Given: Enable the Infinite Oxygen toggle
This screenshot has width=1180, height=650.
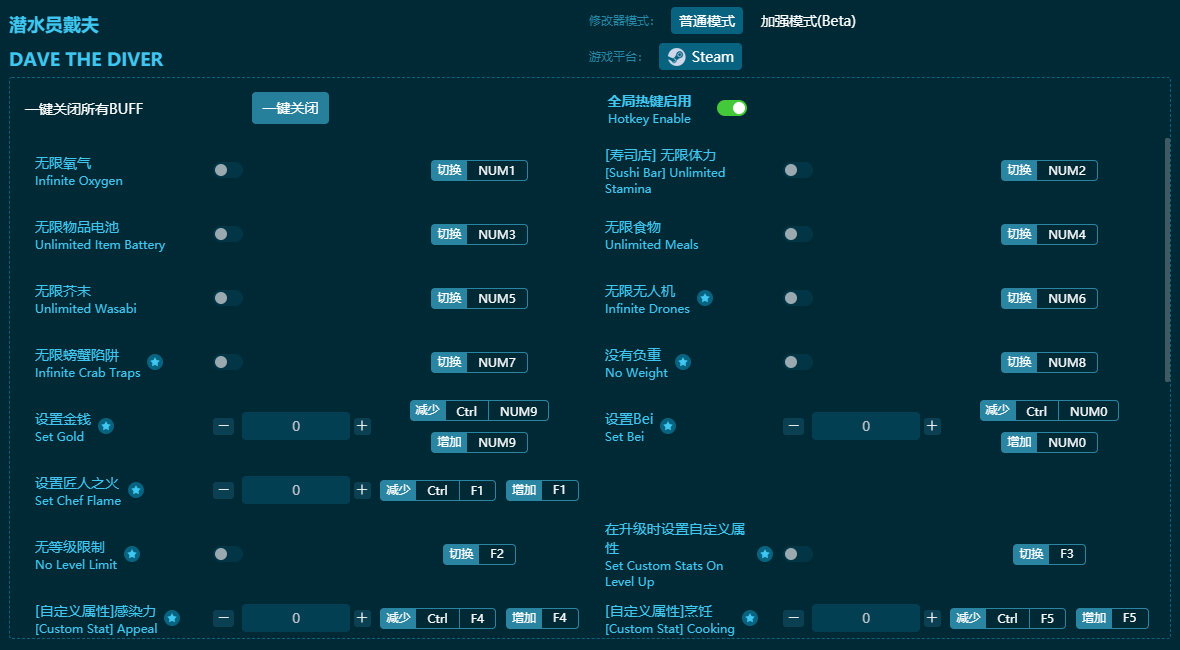Looking at the screenshot, I should [227, 170].
